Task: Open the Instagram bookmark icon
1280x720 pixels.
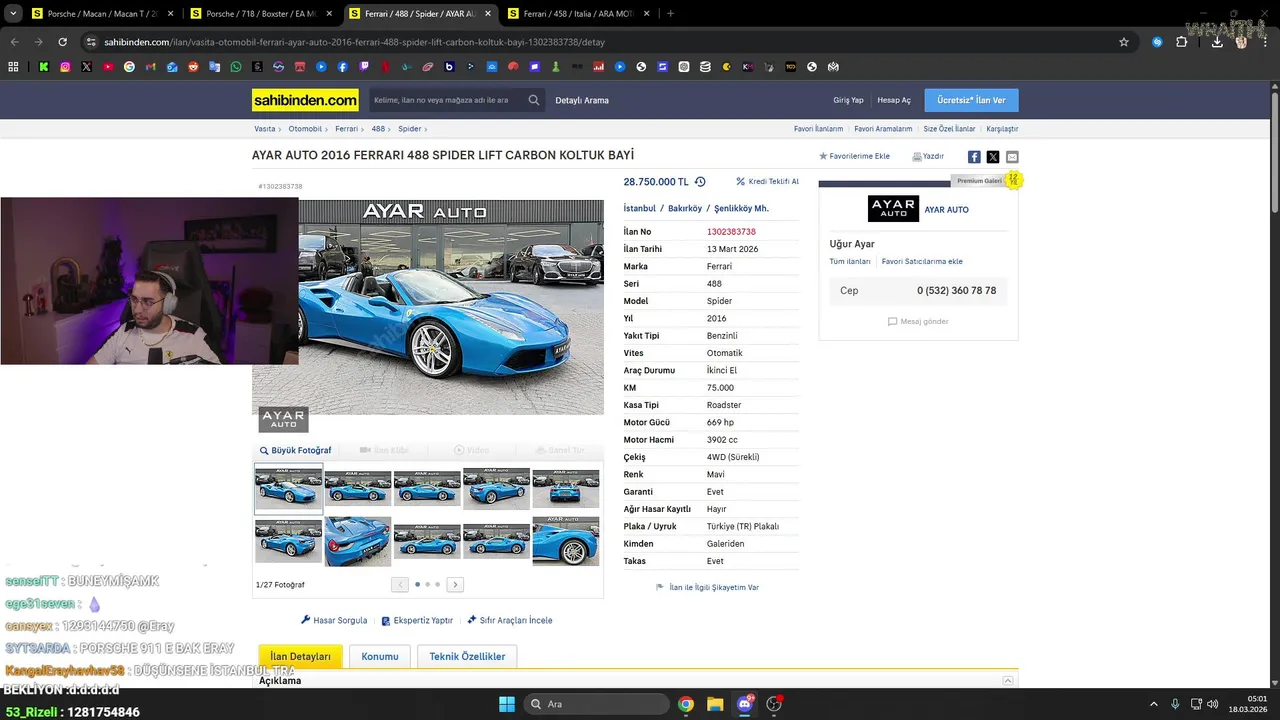Action: 65,67
